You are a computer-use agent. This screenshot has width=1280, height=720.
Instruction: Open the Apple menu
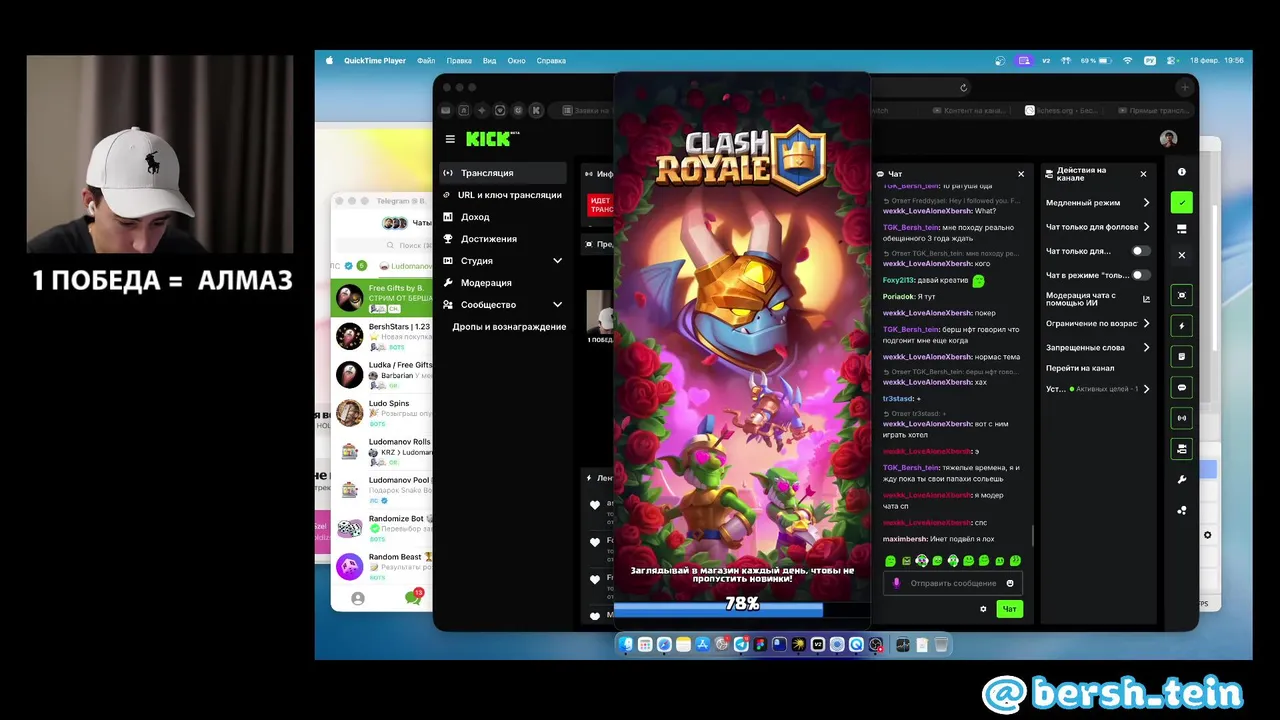329,61
